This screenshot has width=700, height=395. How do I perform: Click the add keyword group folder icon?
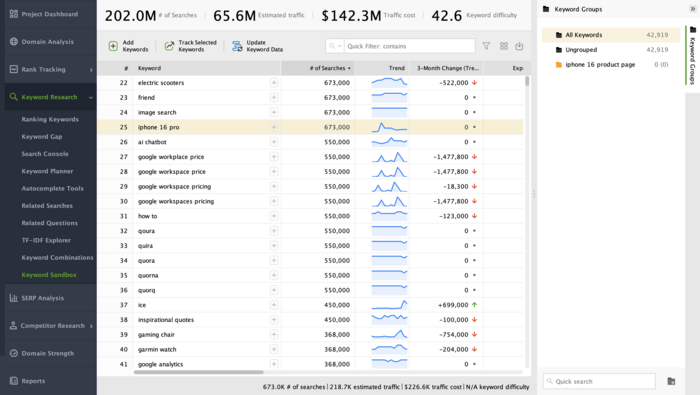[671, 381]
